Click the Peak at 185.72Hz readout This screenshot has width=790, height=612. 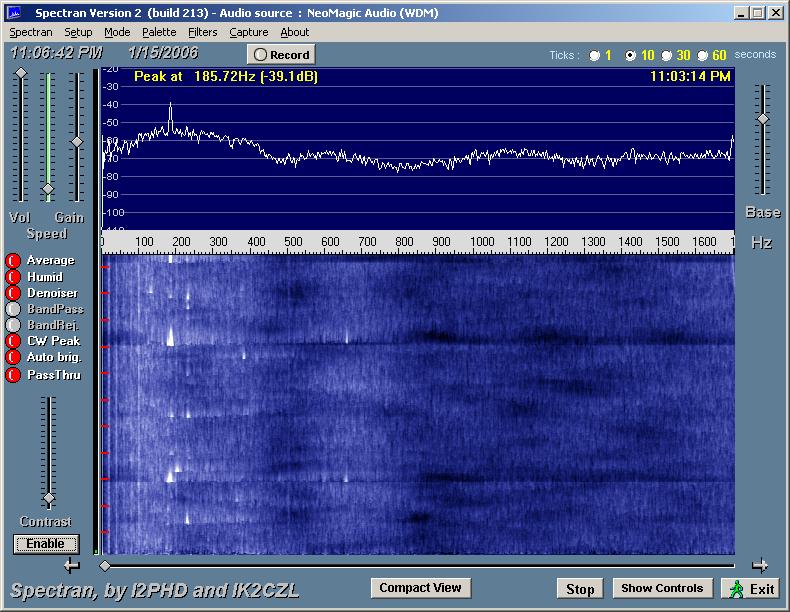226,77
